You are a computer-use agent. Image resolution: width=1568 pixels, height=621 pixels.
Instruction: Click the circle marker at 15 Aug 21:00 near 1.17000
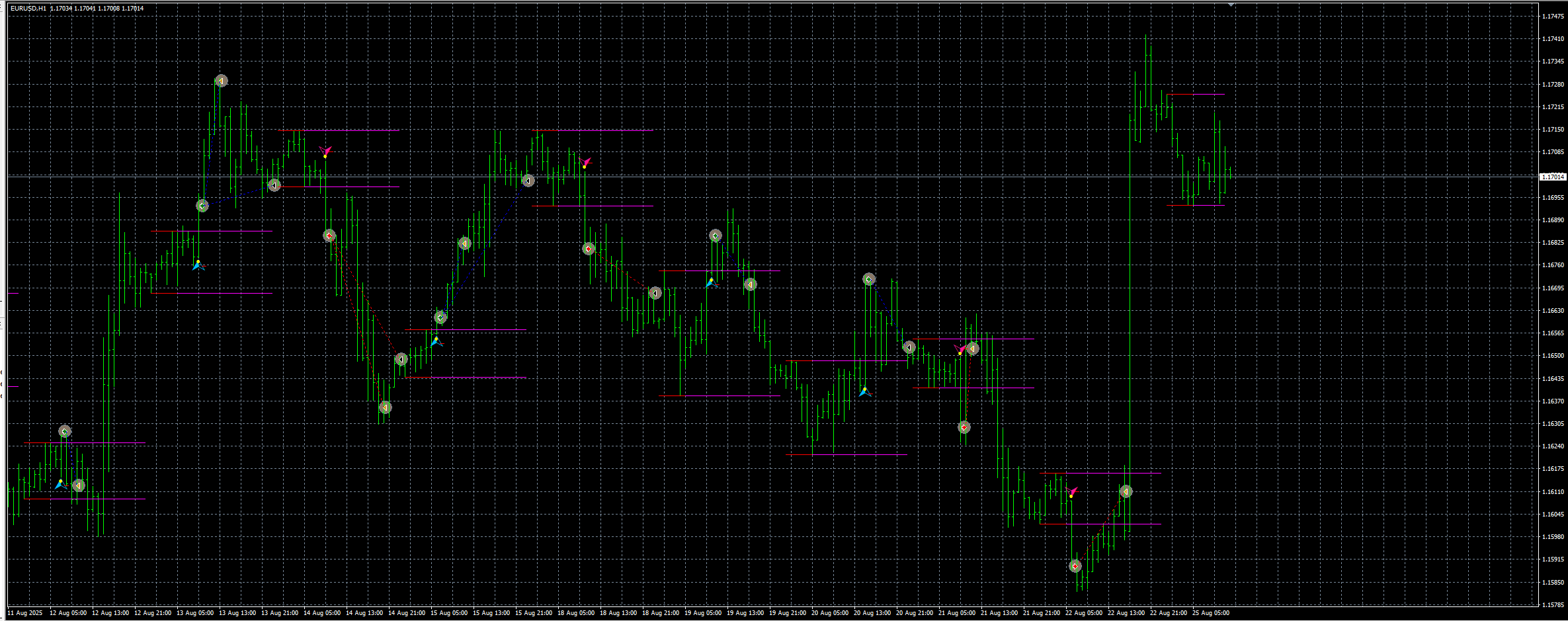click(x=528, y=181)
